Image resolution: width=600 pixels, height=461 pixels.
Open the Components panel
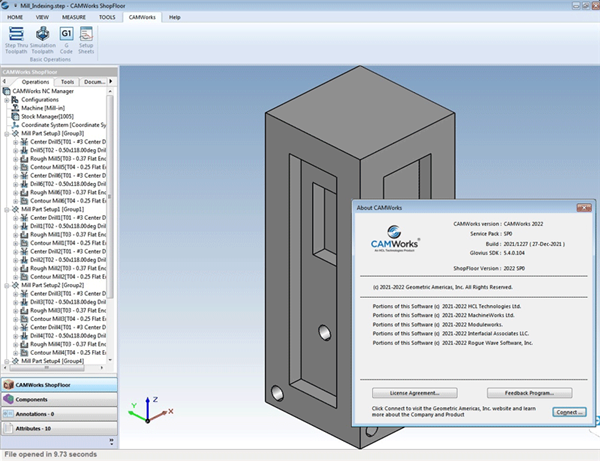coord(59,399)
